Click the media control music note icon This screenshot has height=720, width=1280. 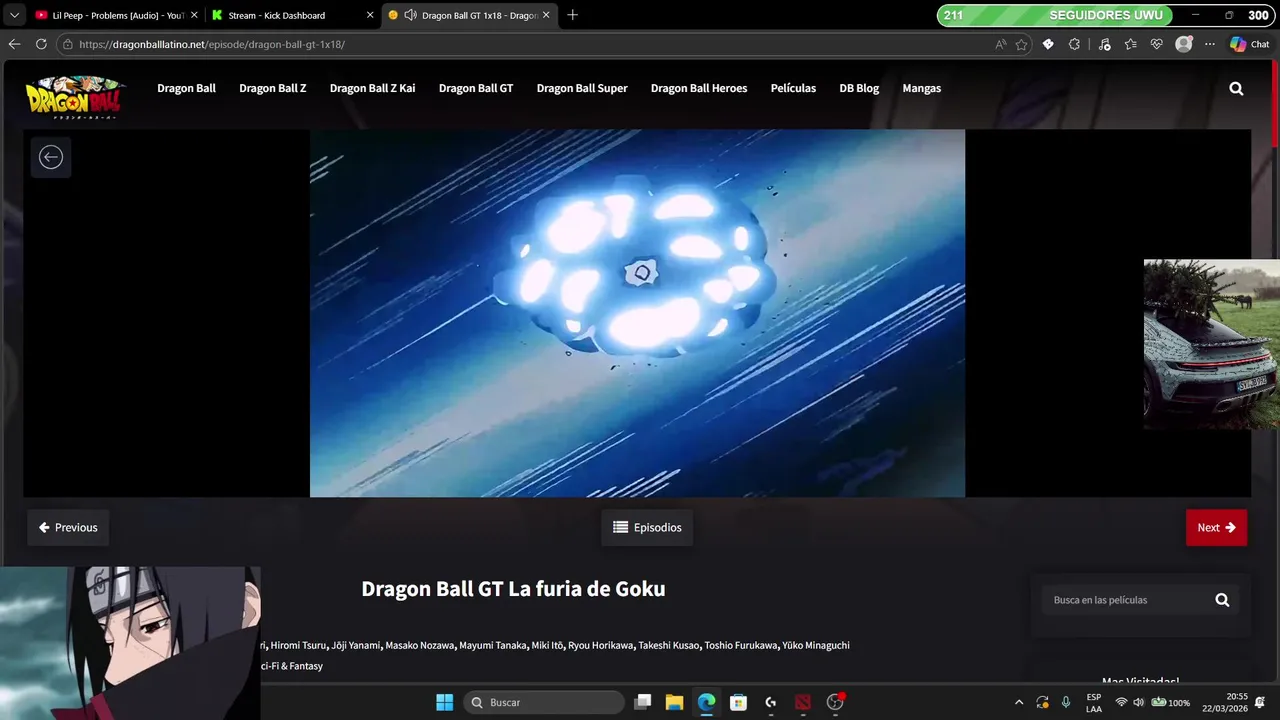tap(1104, 44)
